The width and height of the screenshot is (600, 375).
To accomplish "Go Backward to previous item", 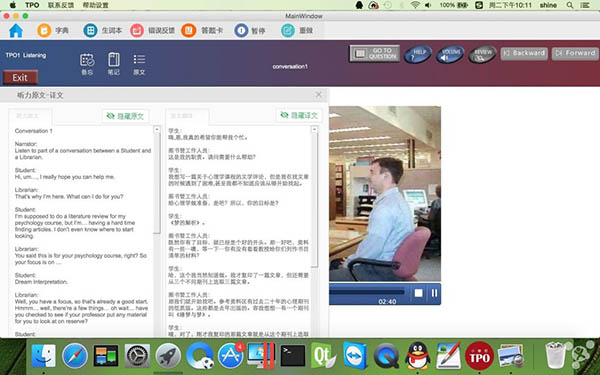I will (x=524, y=54).
